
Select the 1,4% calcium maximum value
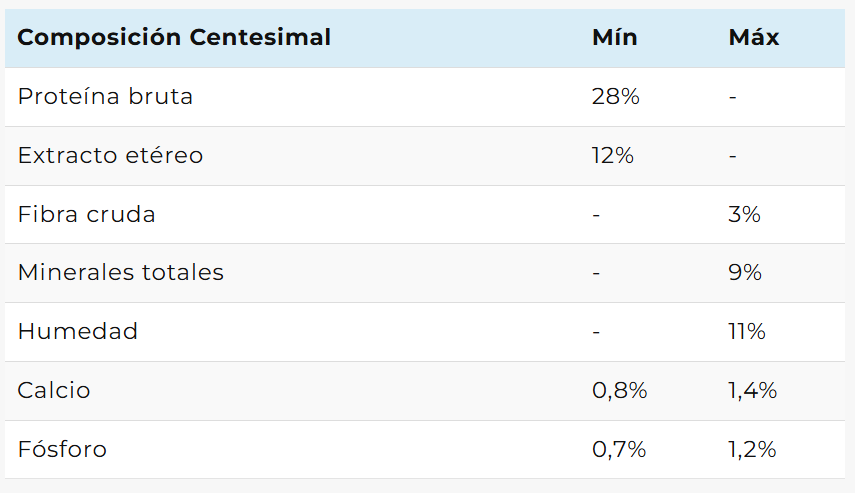pyautogui.click(x=753, y=391)
